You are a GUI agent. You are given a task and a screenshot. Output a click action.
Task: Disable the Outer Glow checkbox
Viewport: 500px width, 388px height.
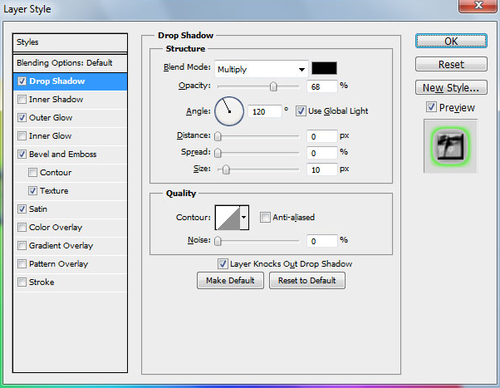click(22, 118)
